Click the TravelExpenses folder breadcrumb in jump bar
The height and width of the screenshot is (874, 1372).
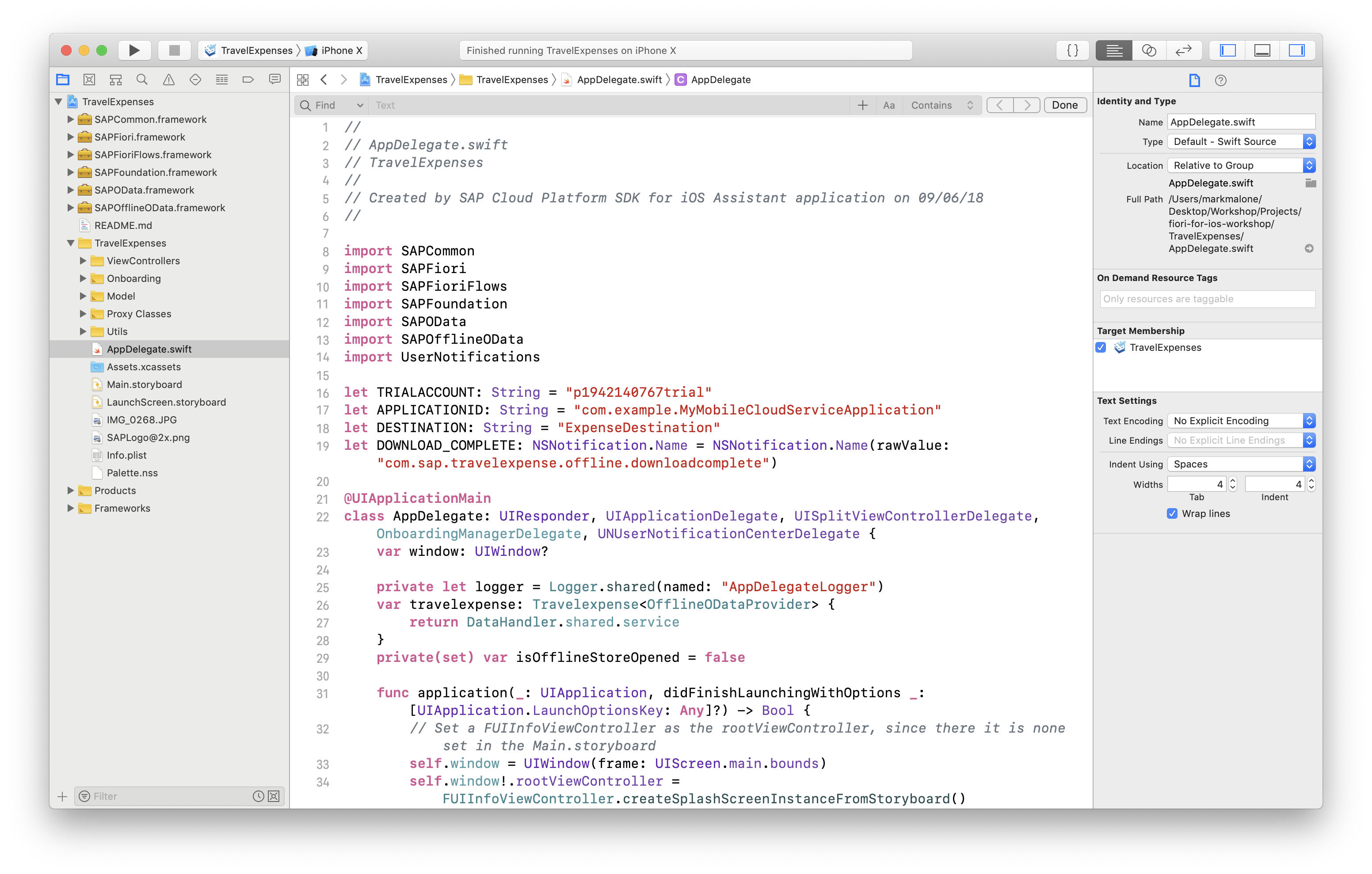tap(504, 80)
